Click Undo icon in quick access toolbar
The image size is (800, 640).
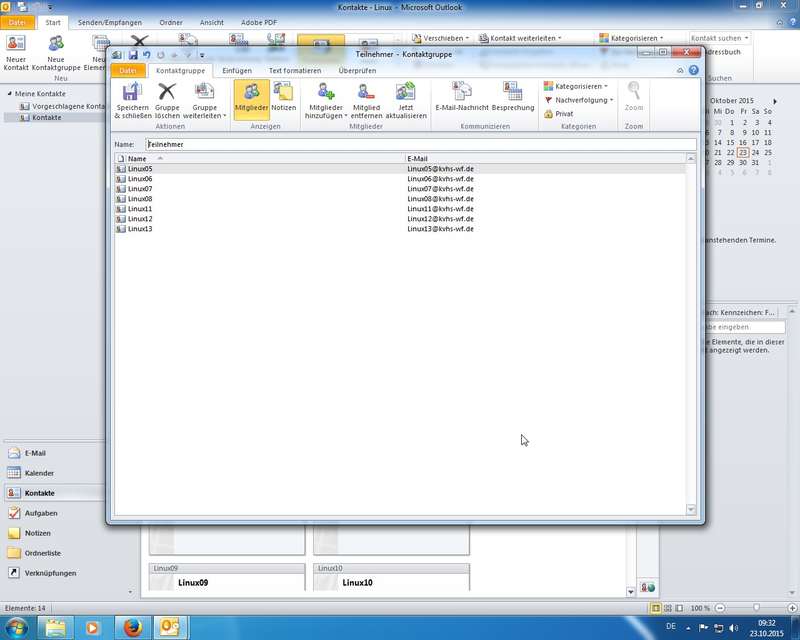[x=147, y=55]
